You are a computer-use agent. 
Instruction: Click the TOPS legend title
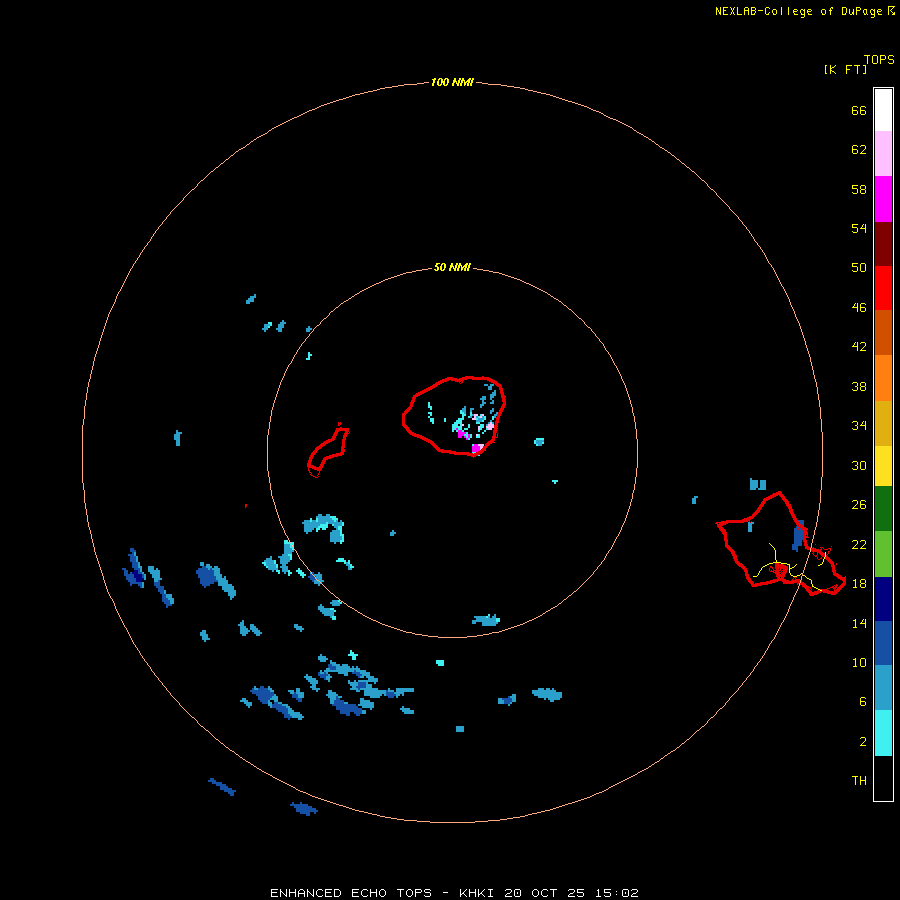pyautogui.click(x=879, y=59)
